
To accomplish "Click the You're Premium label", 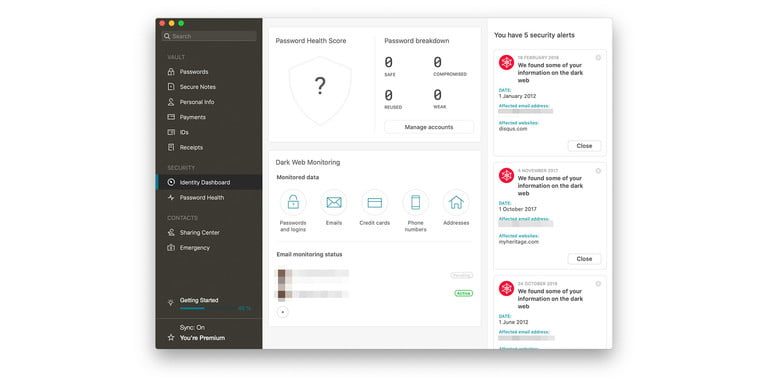I will click(x=202, y=338).
